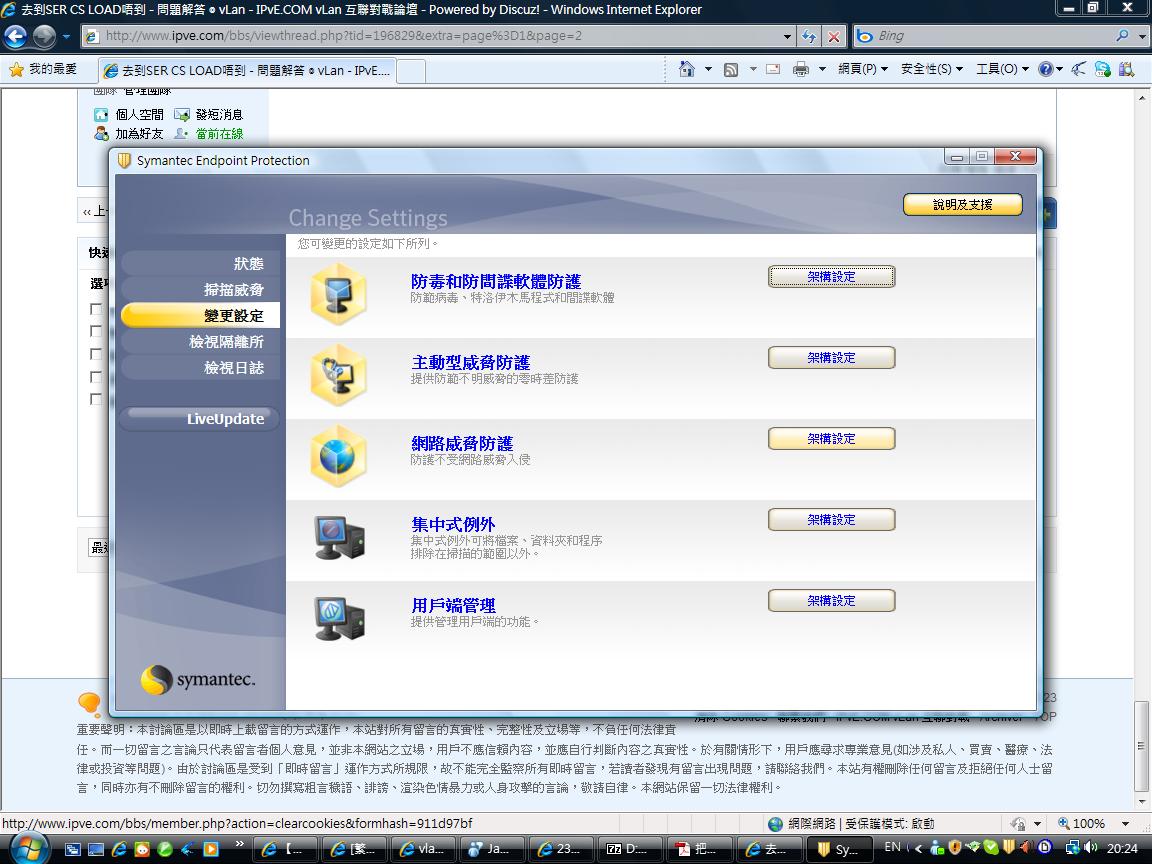This screenshot has width=1152, height=864.
Task: Click the 當前在線 status text
Action: (219, 134)
